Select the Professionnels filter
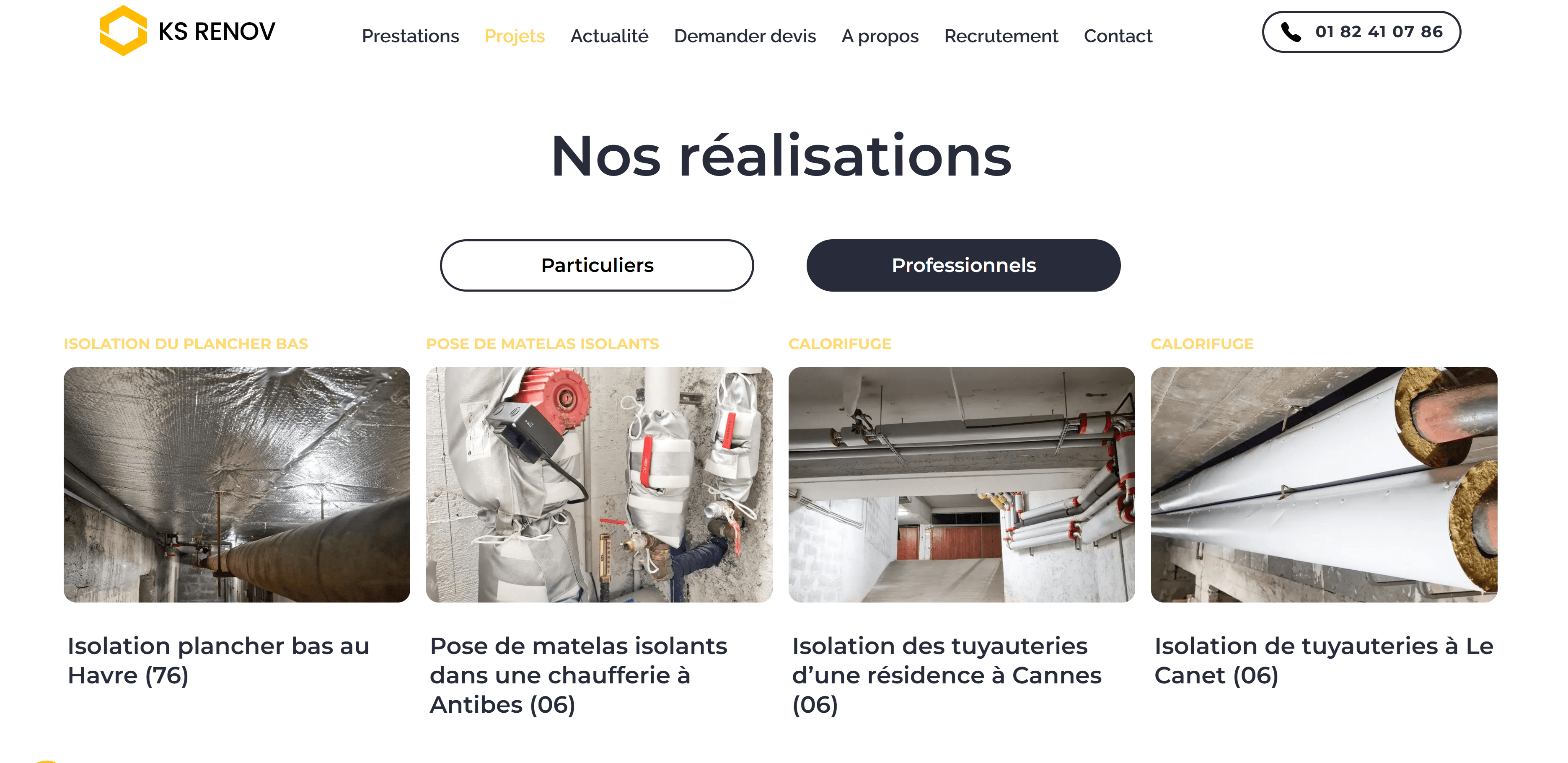The width and height of the screenshot is (1568, 763). click(963, 265)
